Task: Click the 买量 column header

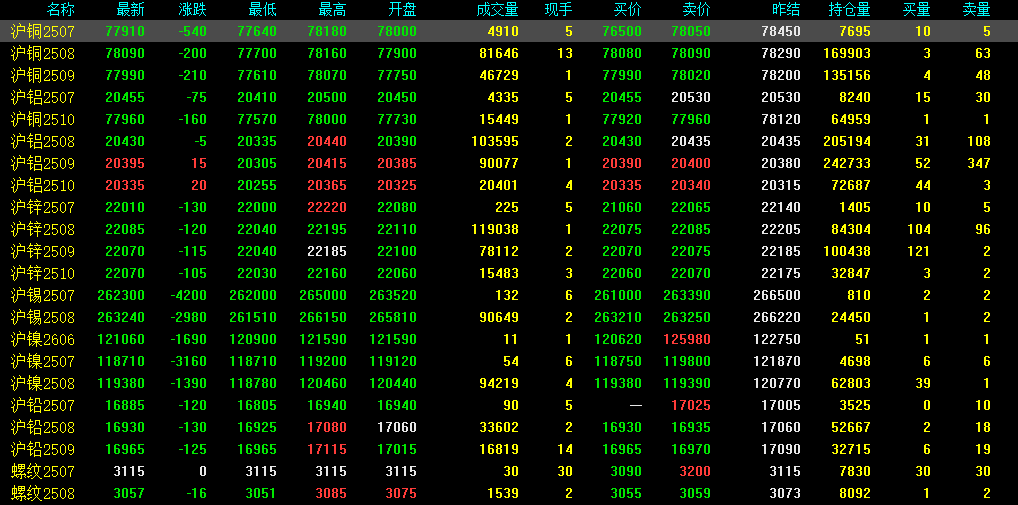Action: [x=917, y=10]
